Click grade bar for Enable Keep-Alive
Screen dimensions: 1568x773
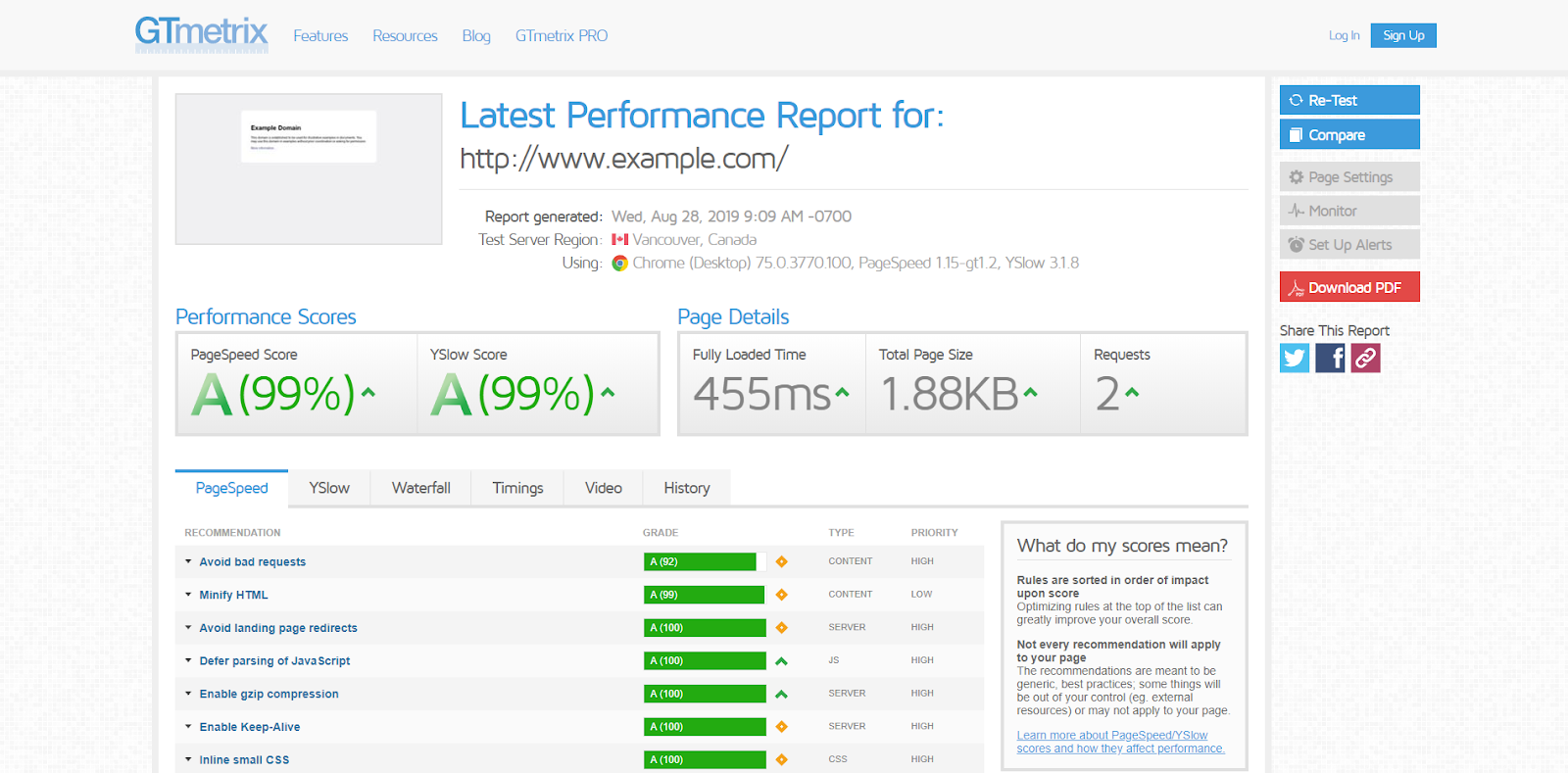(705, 727)
